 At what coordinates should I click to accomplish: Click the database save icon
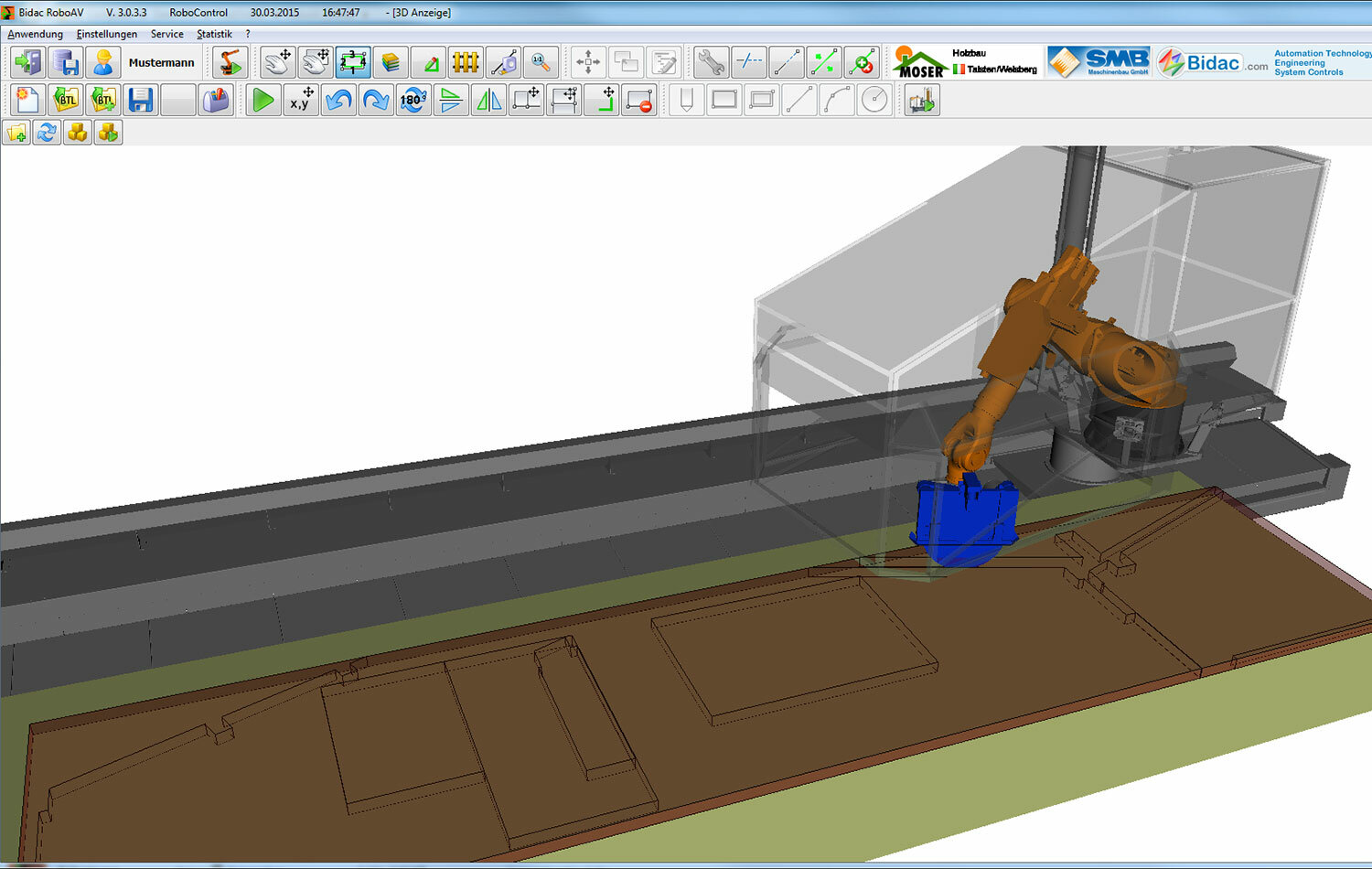(x=66, y=62)
